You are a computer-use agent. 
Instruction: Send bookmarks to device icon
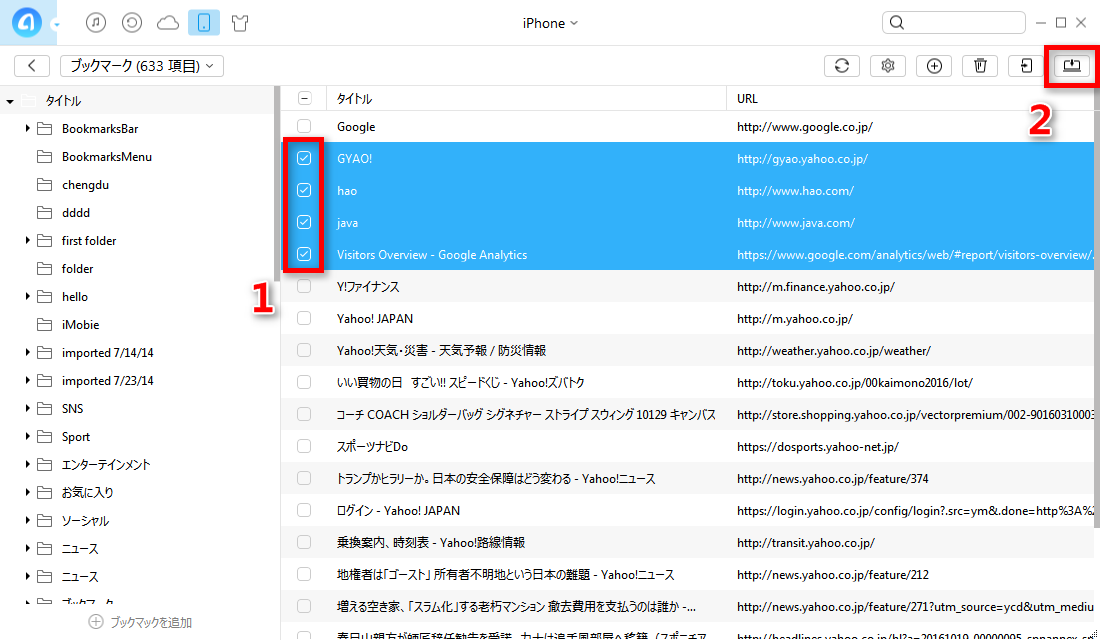1026,65
